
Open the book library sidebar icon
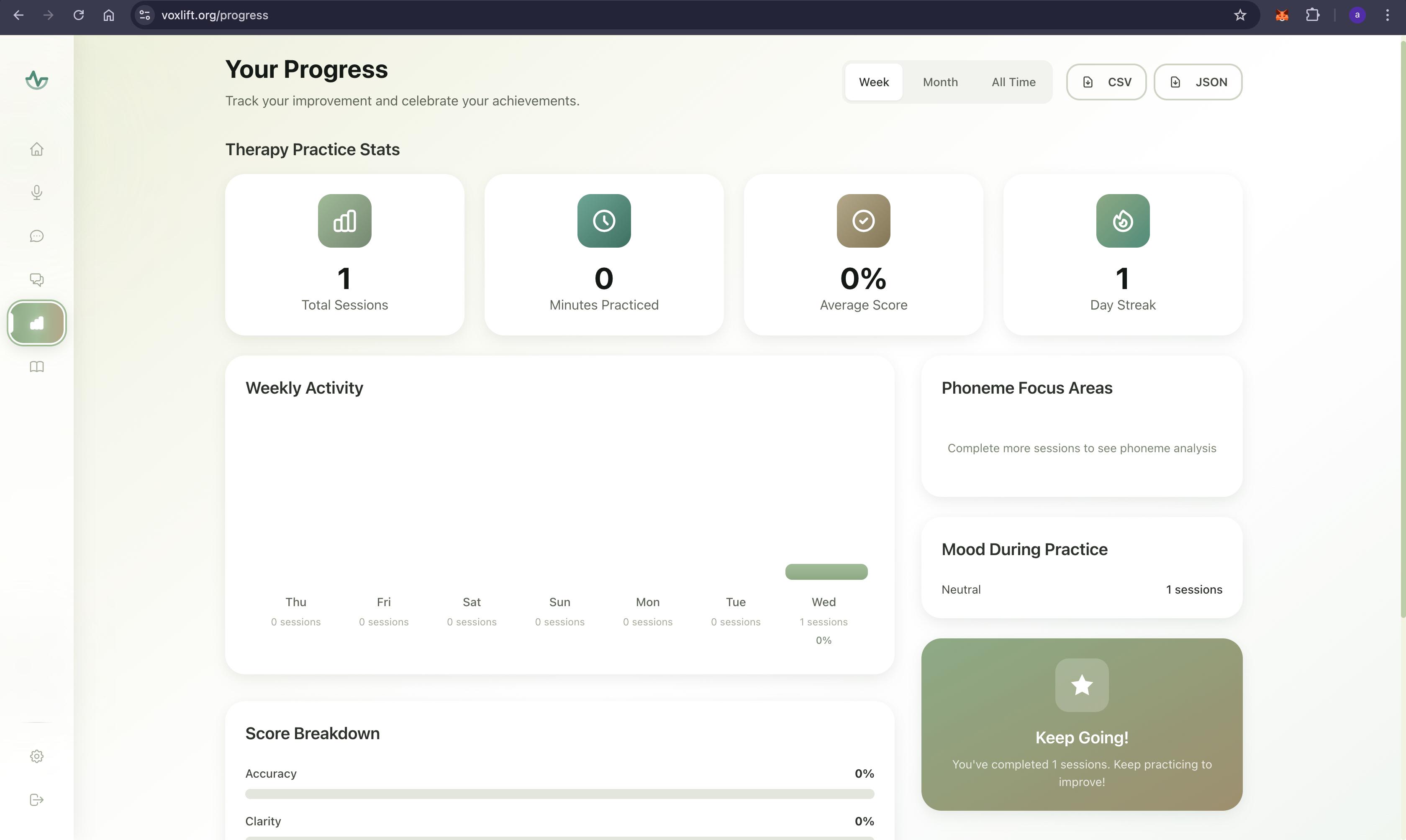pos(37,367)
